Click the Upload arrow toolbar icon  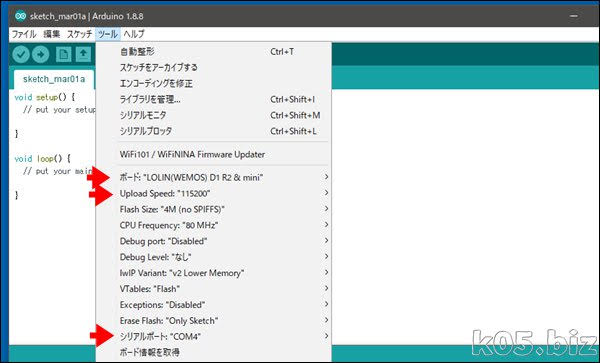tap(41, 54)
